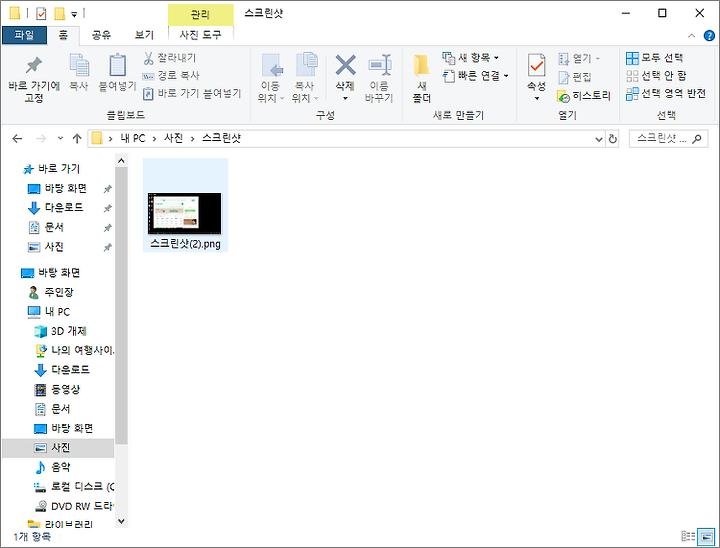The image size is (720, 548).
Task: Go back with the left arrow
Action: pyautogui.click(x=17, y=138)
